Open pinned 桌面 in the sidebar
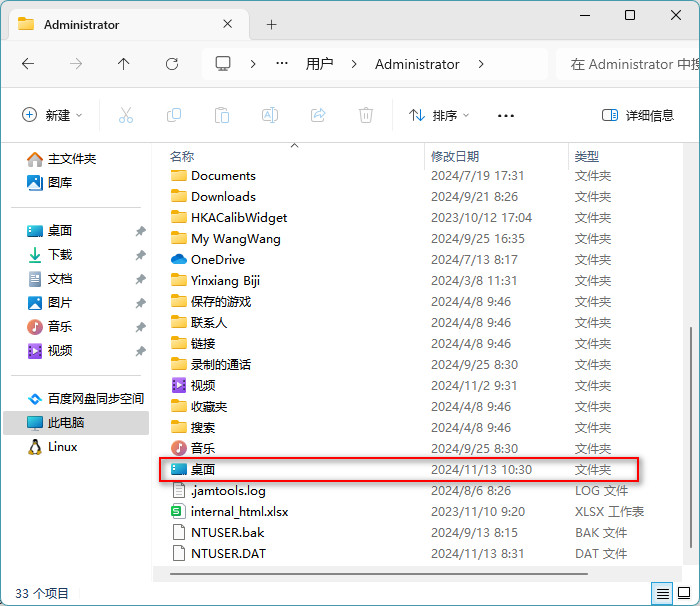Screen dimensions: 700x606 (49, 230)
